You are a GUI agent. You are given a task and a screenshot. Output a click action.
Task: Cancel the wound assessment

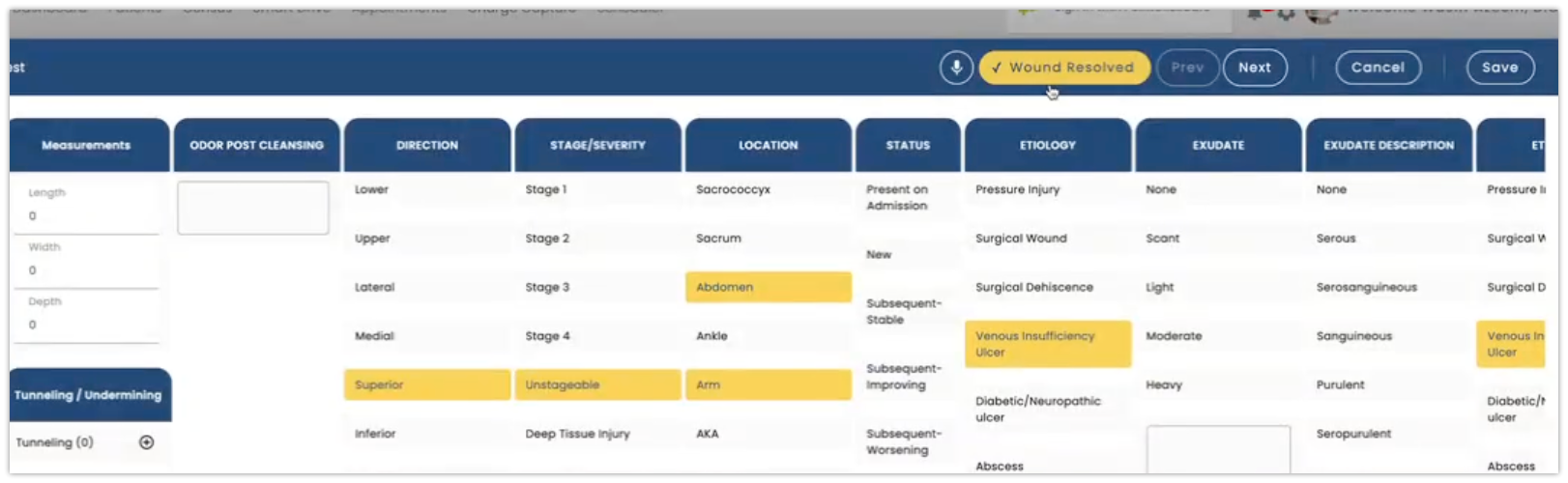tap(1378, 68)
